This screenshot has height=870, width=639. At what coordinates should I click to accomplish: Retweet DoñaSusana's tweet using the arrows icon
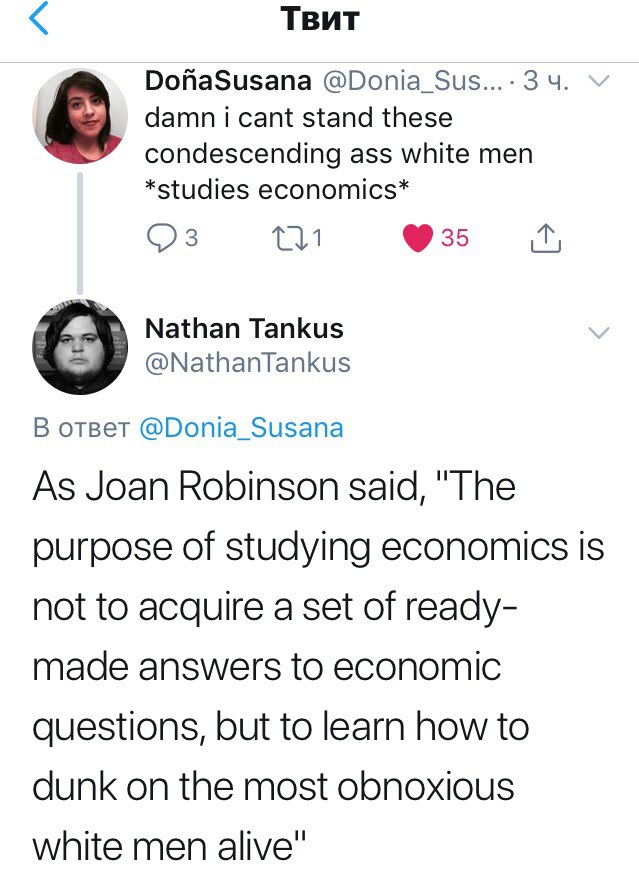click(x=286, y=237)
